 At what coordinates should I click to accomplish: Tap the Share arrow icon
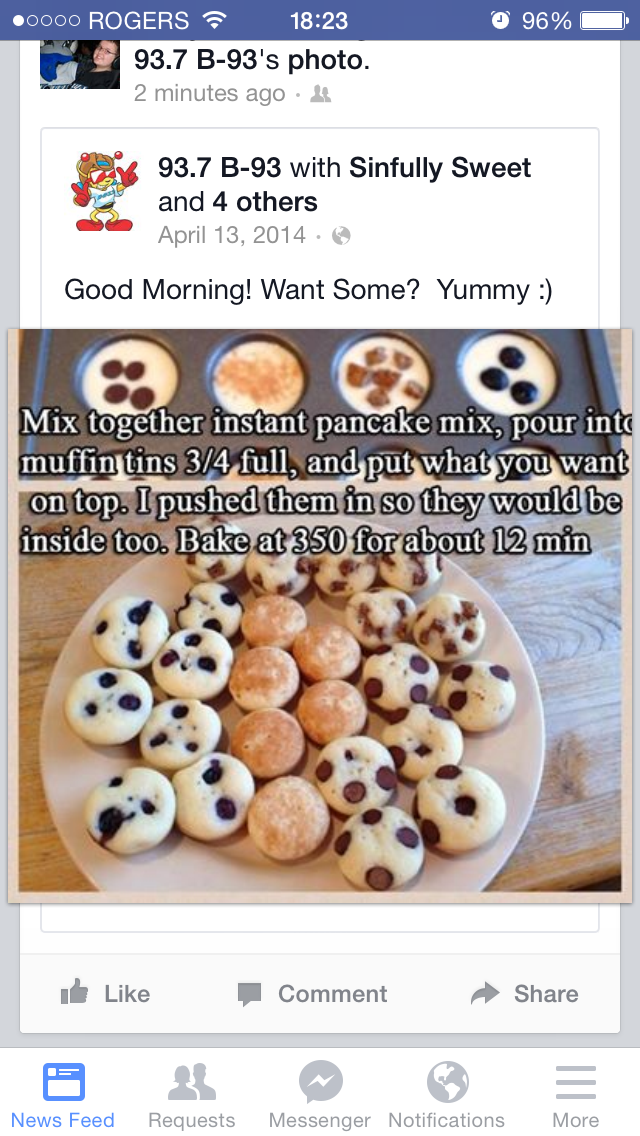[x=485, y=993]
